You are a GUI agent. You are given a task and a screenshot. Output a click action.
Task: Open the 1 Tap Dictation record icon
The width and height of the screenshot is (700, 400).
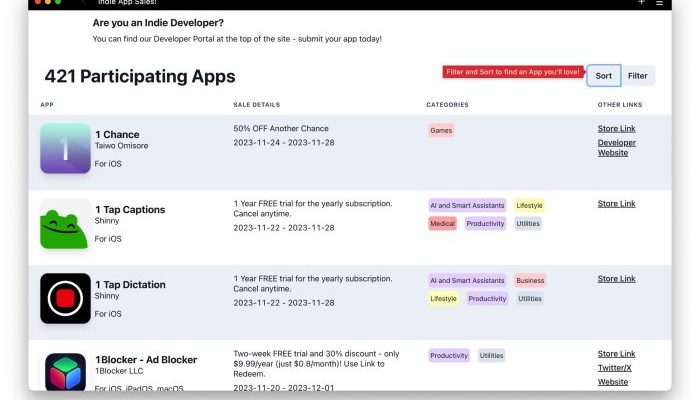tap(65, 298)
